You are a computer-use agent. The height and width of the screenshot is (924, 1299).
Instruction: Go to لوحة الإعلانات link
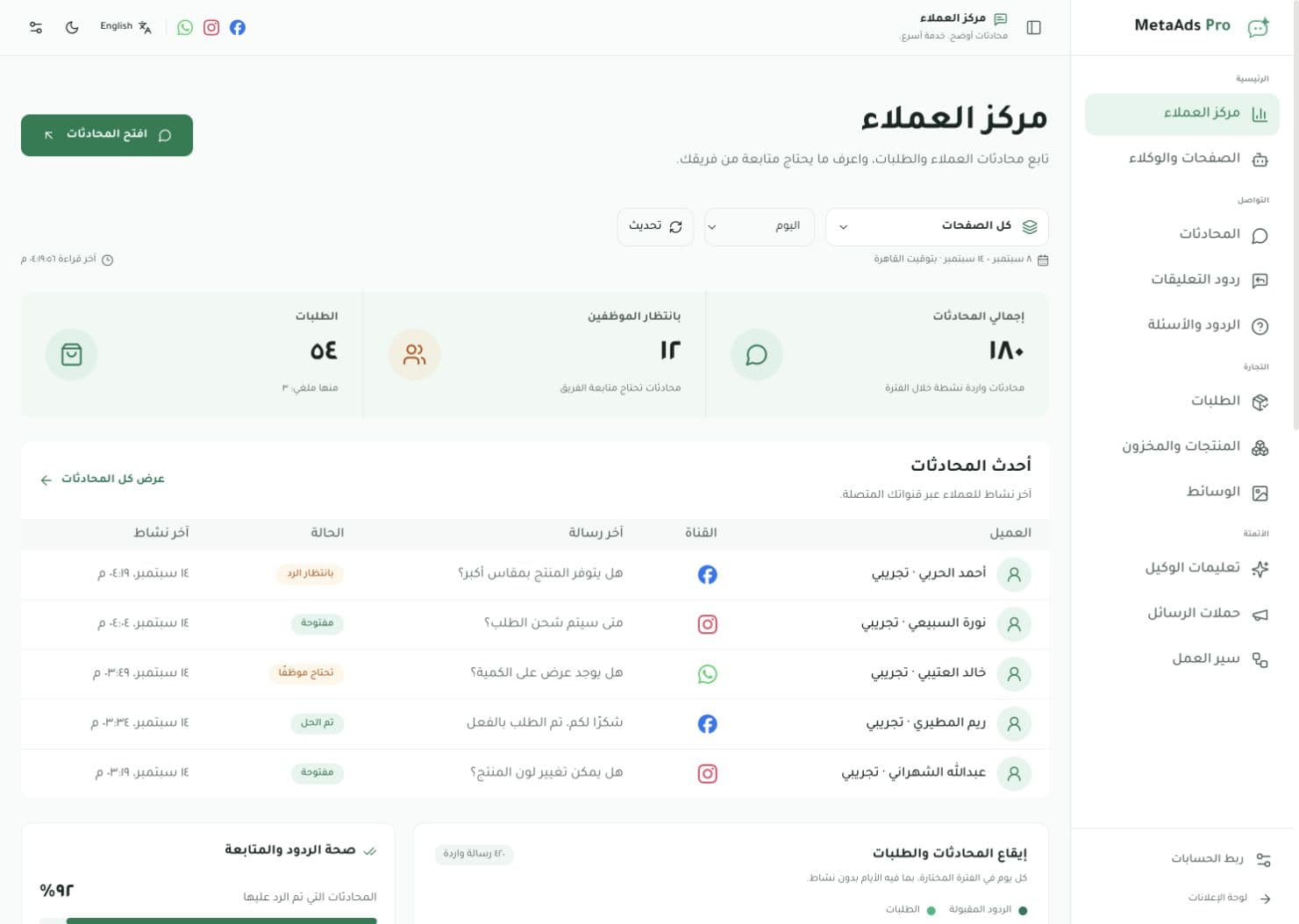click(1229, 898)
